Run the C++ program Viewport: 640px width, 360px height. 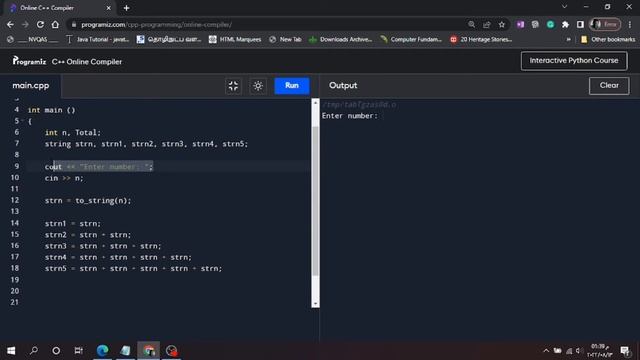[291, 86]
